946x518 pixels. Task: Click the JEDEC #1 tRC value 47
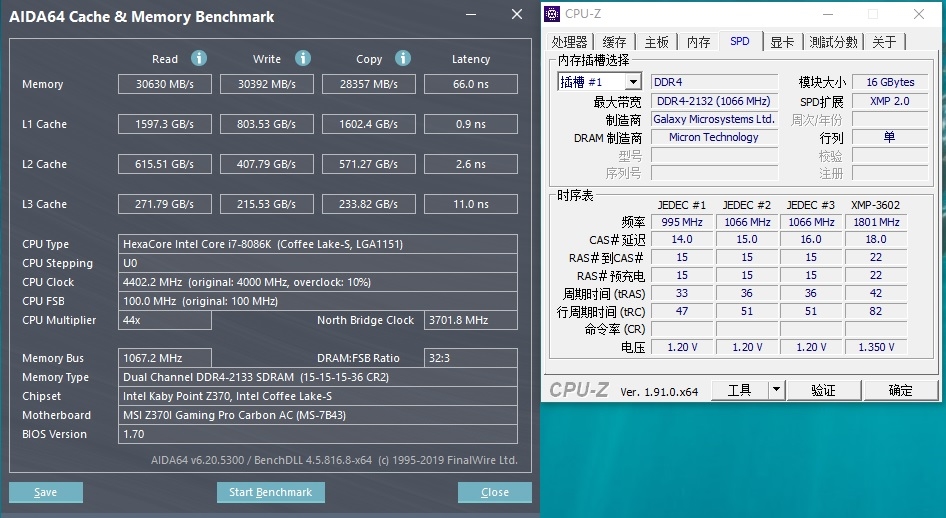click(x=682, y=311)
